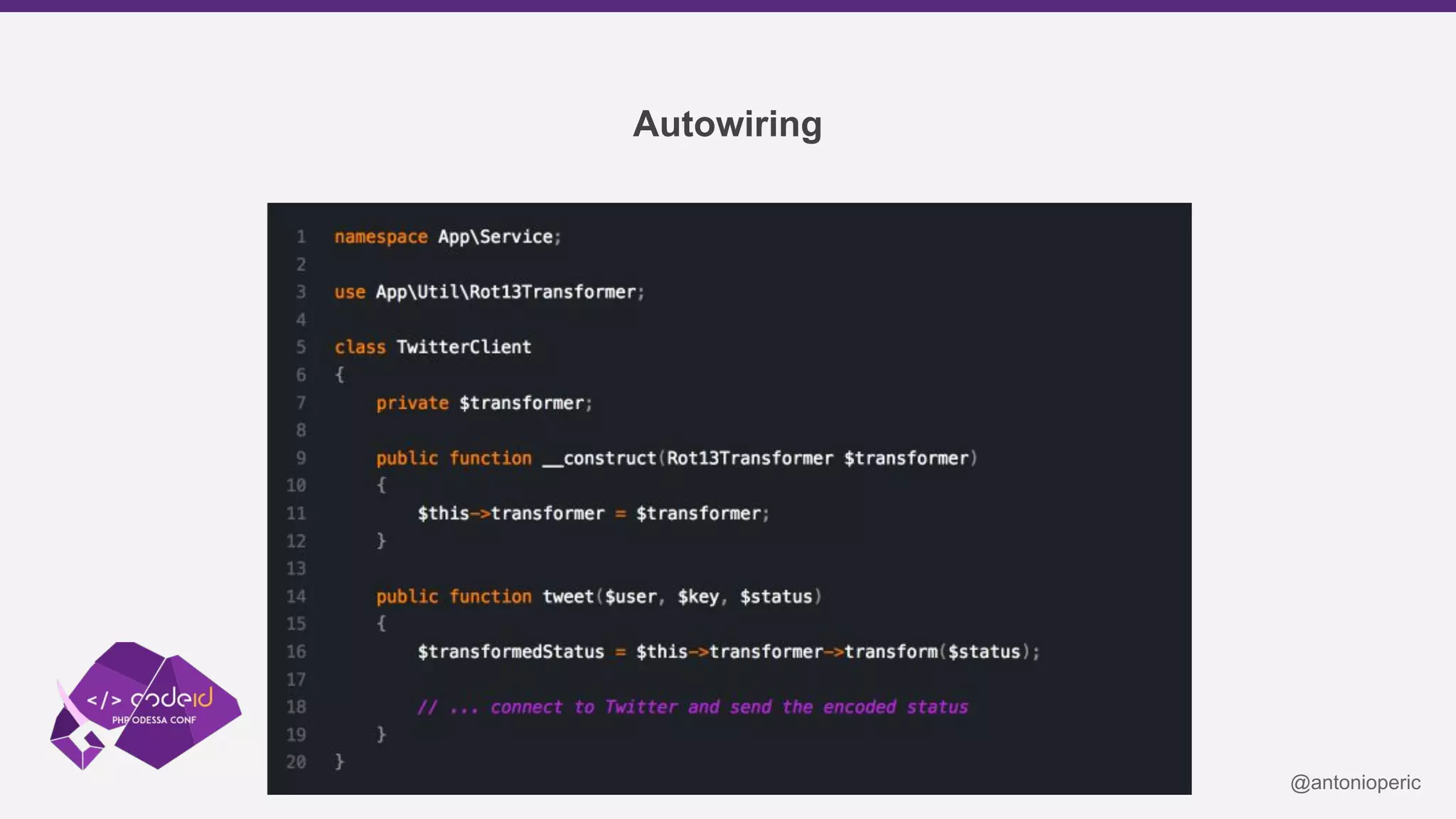Click the 'namespace App\Service;' code line

[448, 237]
